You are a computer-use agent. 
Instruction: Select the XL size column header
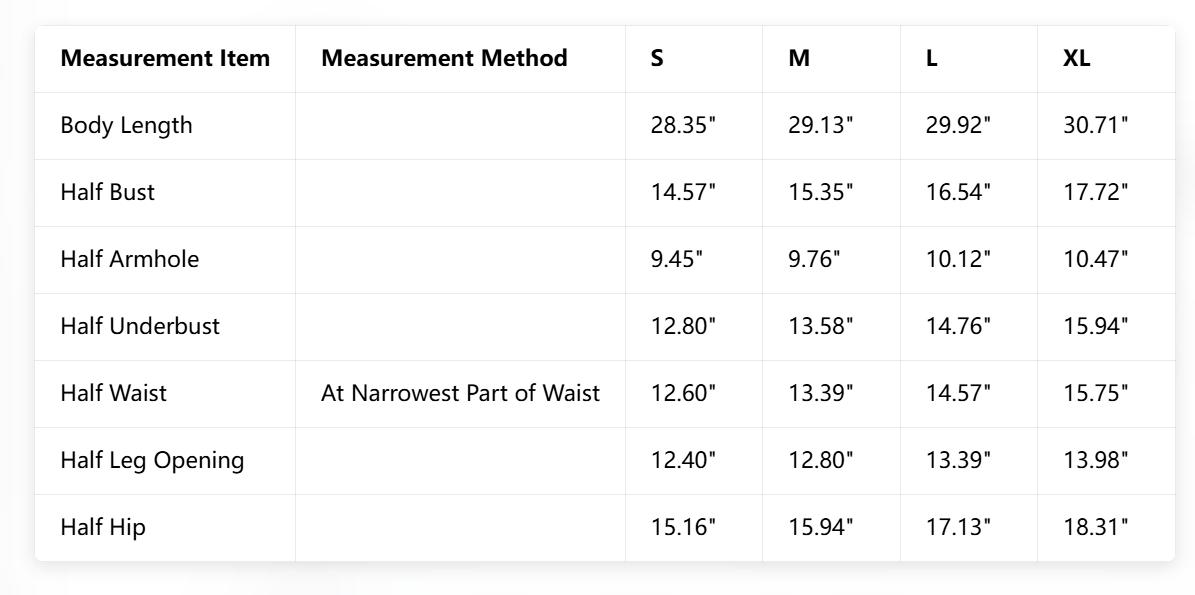(1077, 58)
